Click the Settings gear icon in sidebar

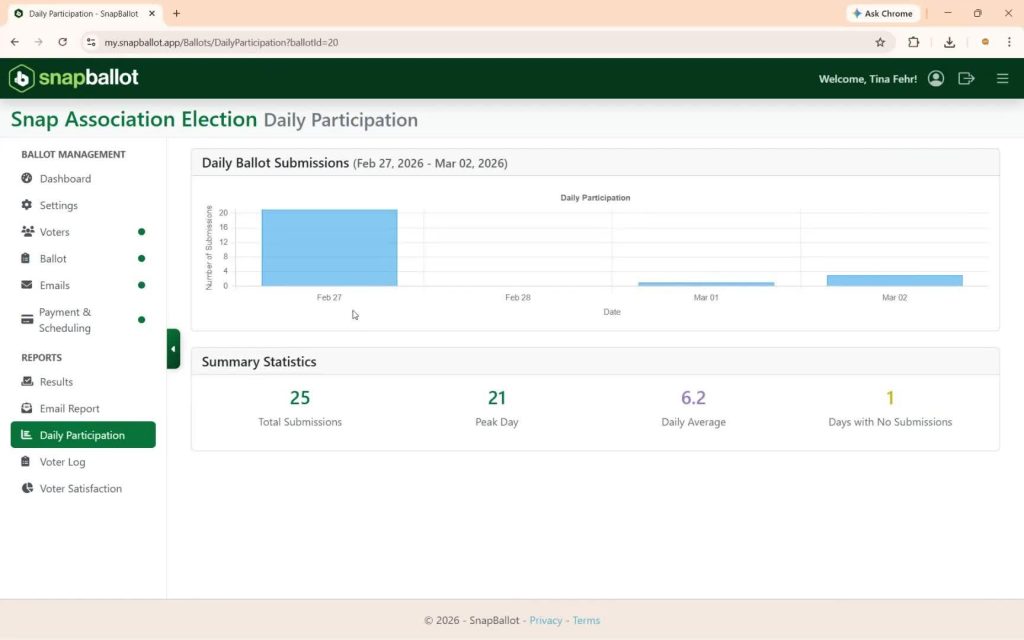point(27,205)
